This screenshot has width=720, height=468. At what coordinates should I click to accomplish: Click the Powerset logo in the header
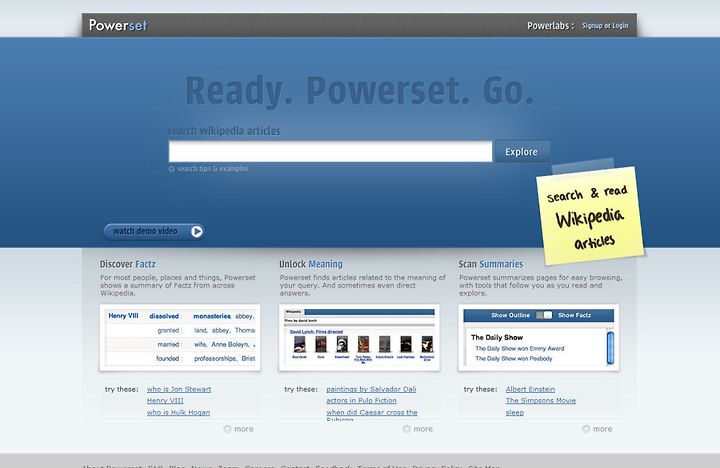click(x=118, y=25)
